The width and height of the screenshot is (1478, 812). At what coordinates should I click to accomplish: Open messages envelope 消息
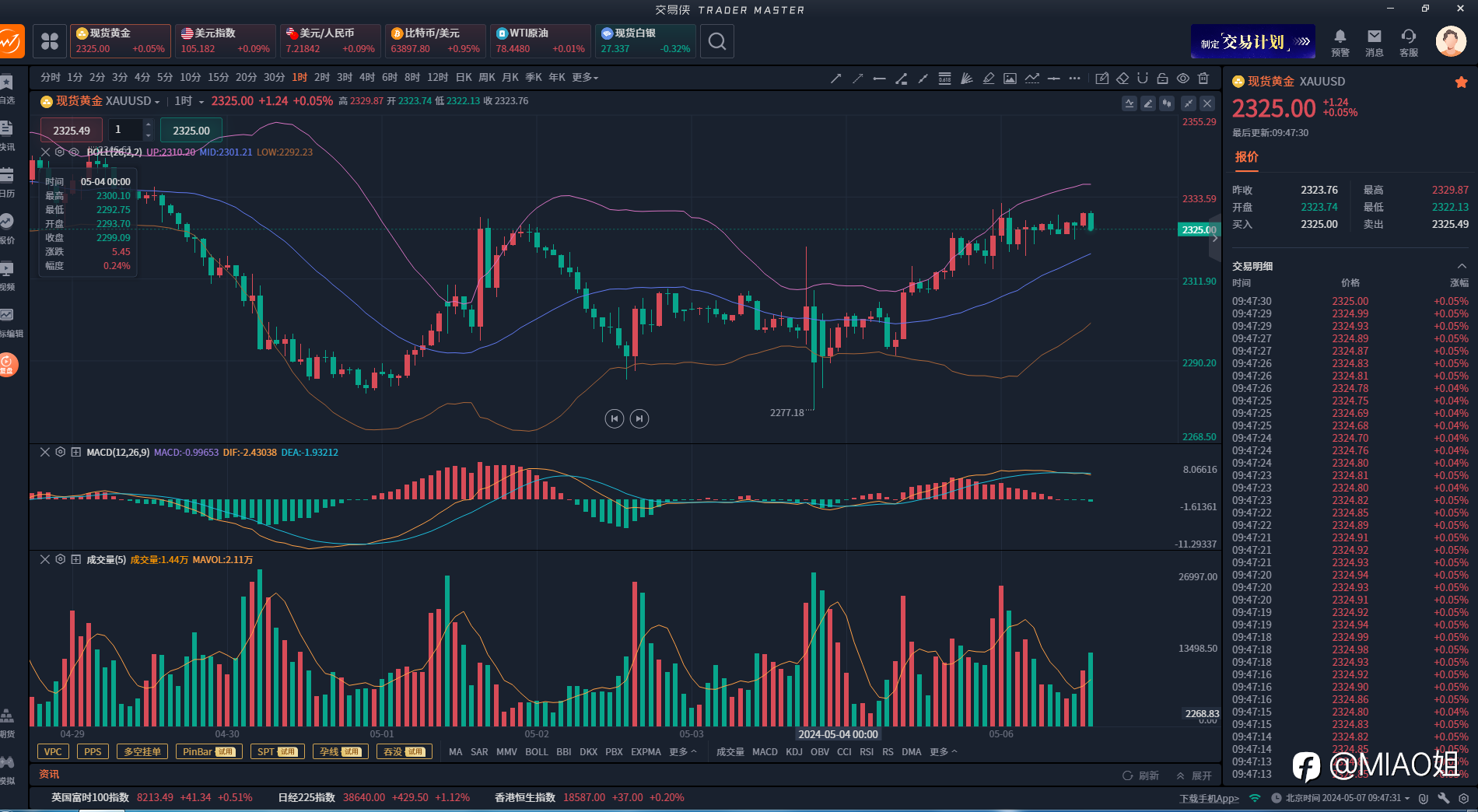[x=1375, y=43]
